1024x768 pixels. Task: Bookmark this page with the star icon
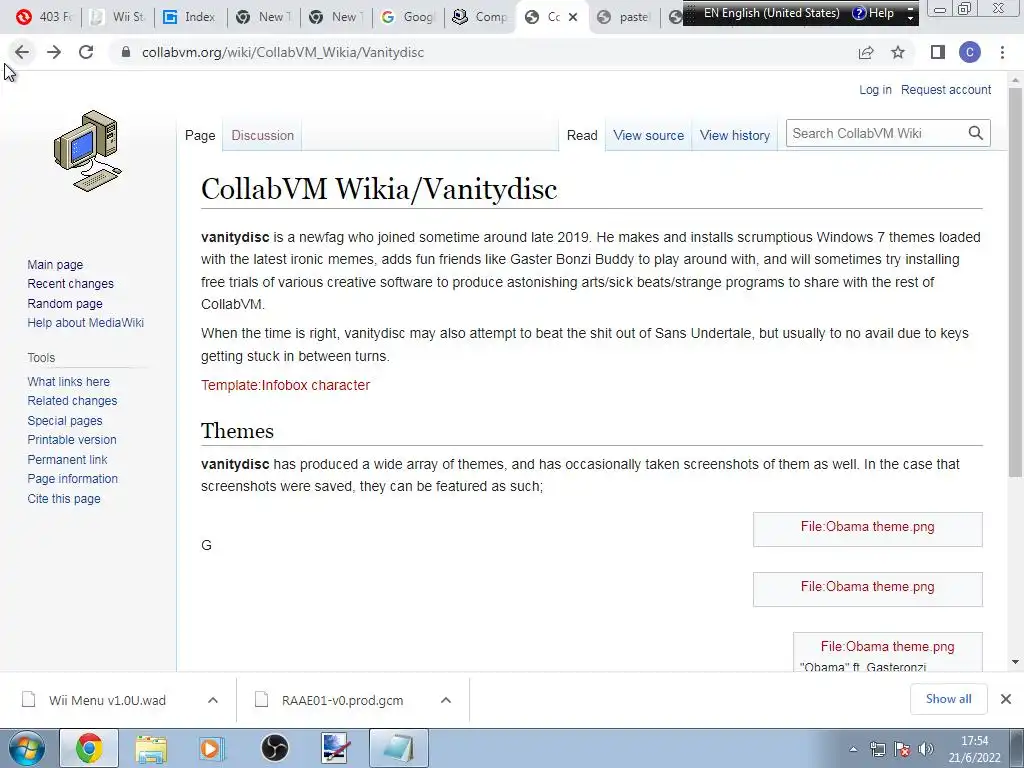pos(898,52)
